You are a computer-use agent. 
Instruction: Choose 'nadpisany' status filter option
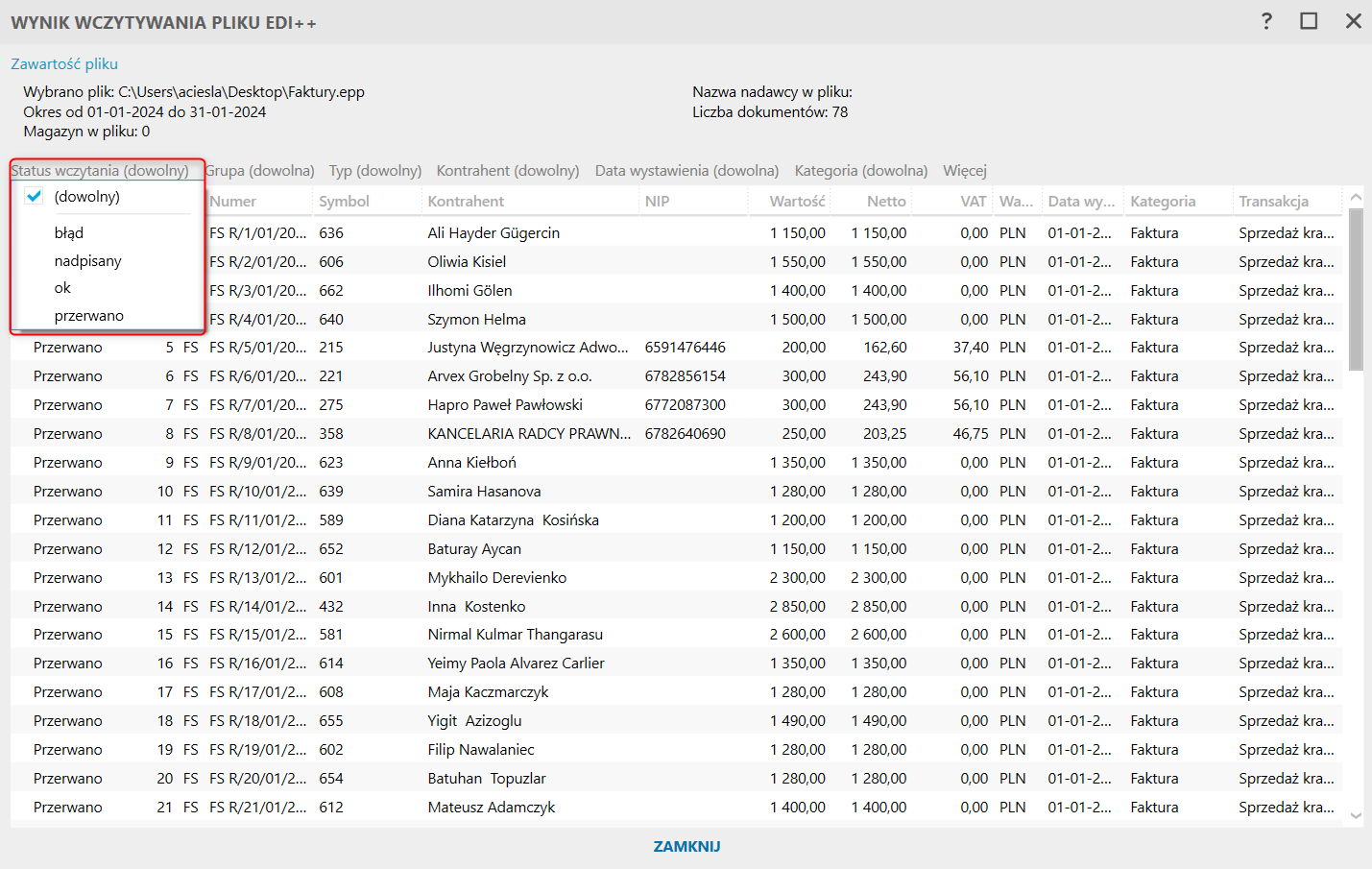click(88, 261)
